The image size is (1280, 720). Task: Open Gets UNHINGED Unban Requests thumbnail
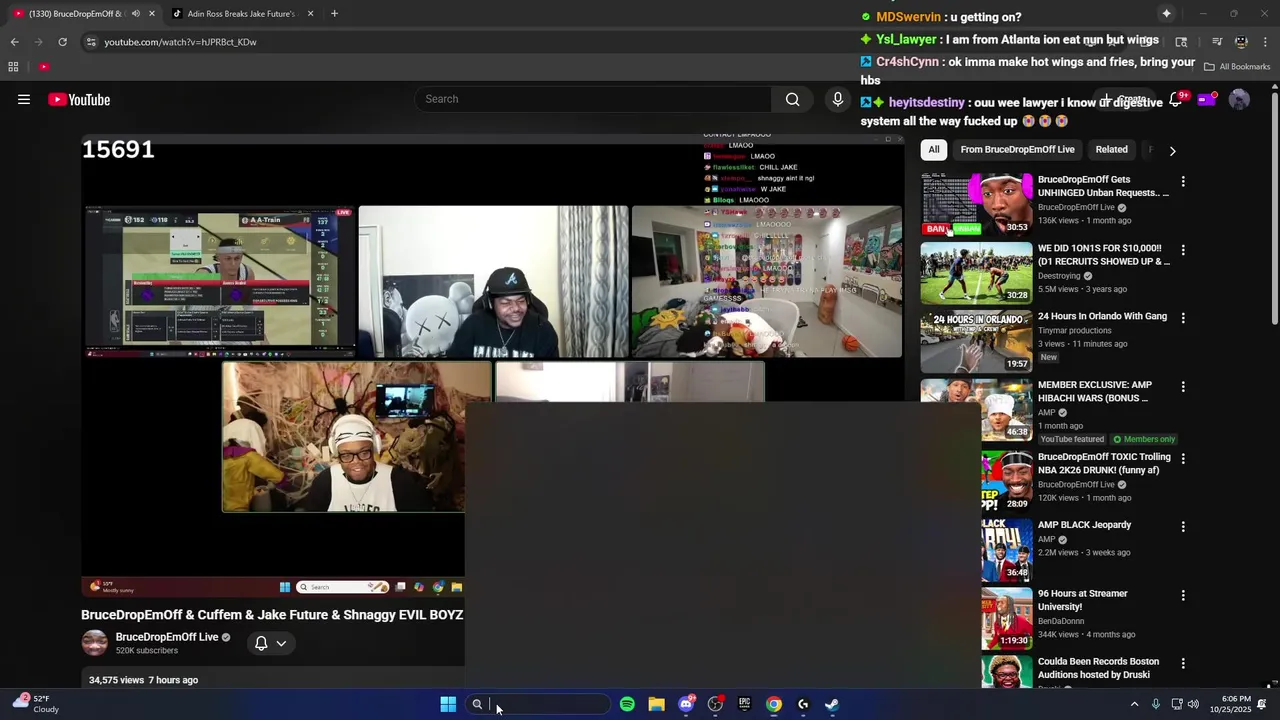(x=976, y=204)
